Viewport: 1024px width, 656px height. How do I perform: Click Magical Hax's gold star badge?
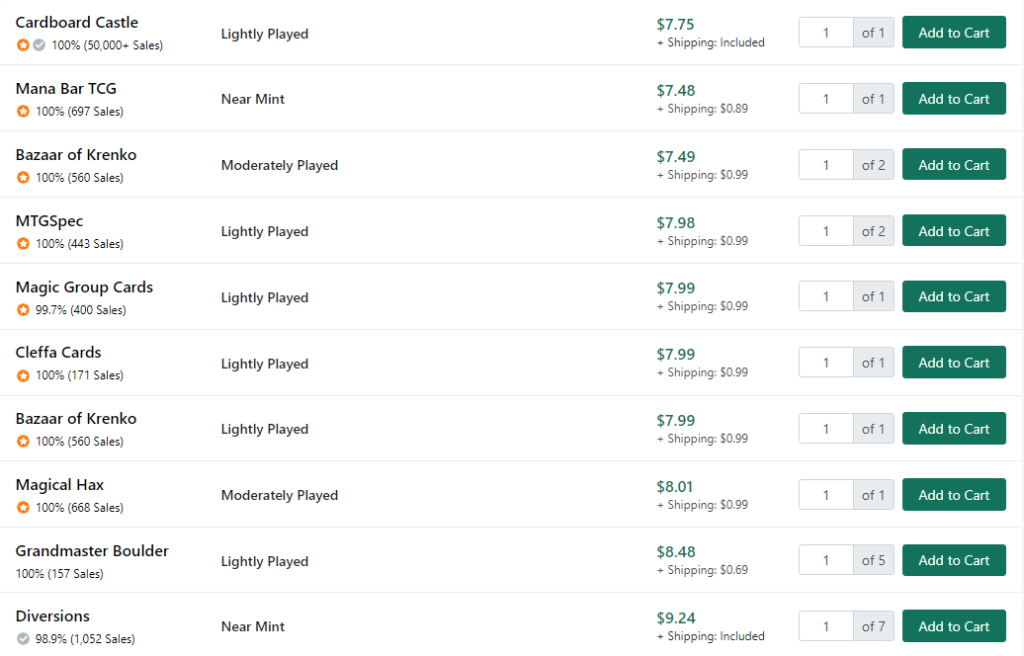point(23,508)
